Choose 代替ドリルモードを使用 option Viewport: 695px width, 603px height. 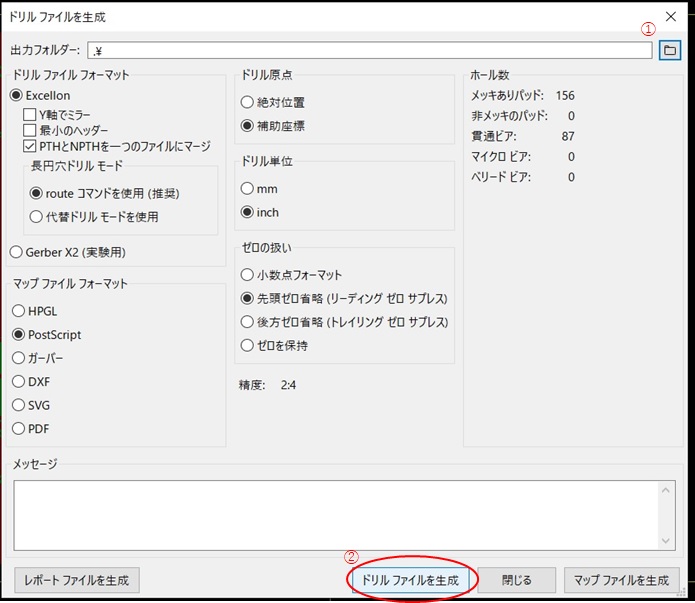[37, 216]
